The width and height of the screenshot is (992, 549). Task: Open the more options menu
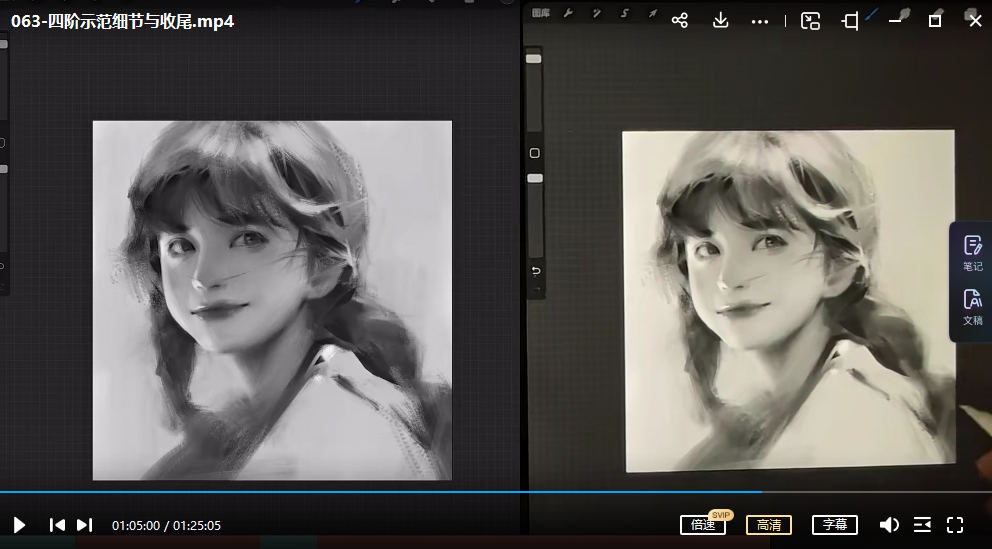coord(760,21)
